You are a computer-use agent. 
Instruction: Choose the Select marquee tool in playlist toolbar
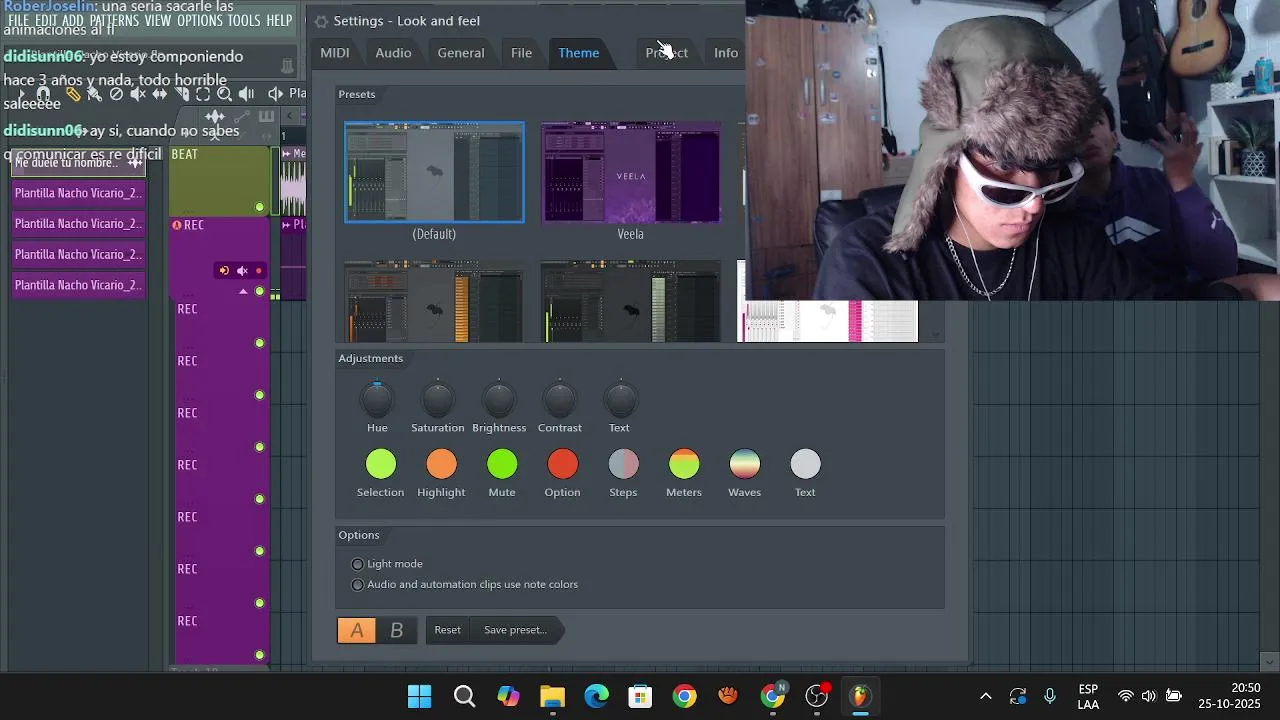tap(203, 94)
